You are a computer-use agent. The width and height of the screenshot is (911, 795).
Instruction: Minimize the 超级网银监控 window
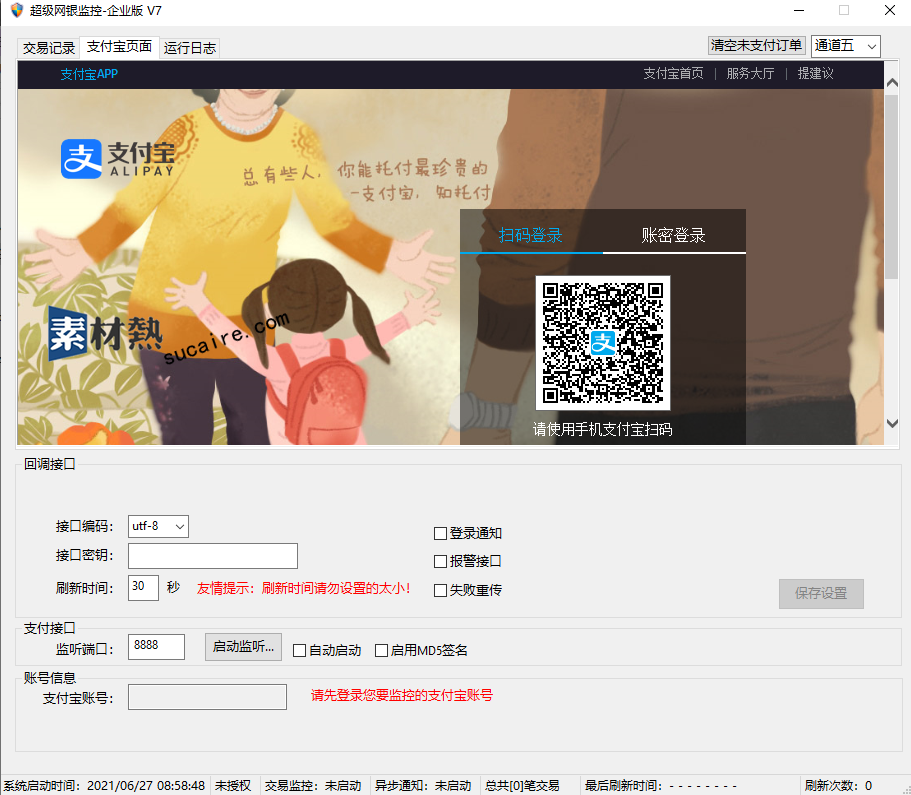[799, 10]
